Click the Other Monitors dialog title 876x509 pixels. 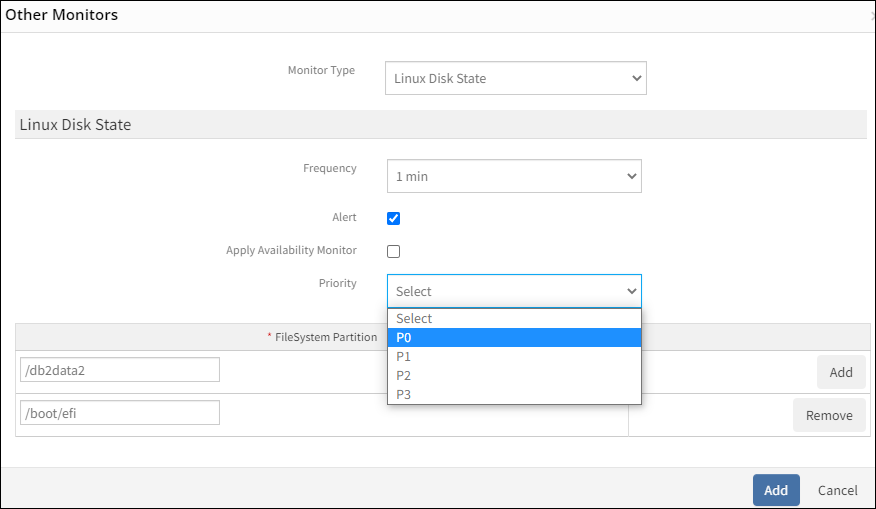click(61, 15)
